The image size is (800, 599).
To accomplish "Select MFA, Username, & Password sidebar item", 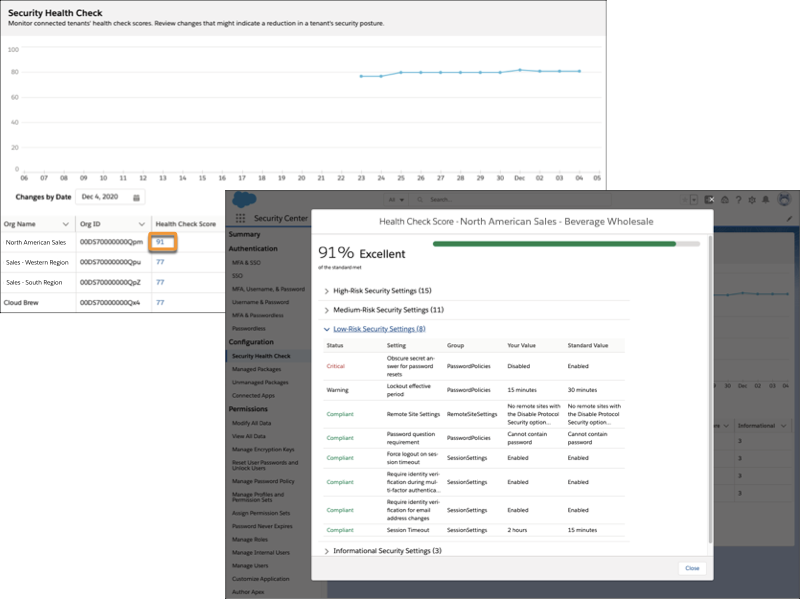I will (268, 289).
